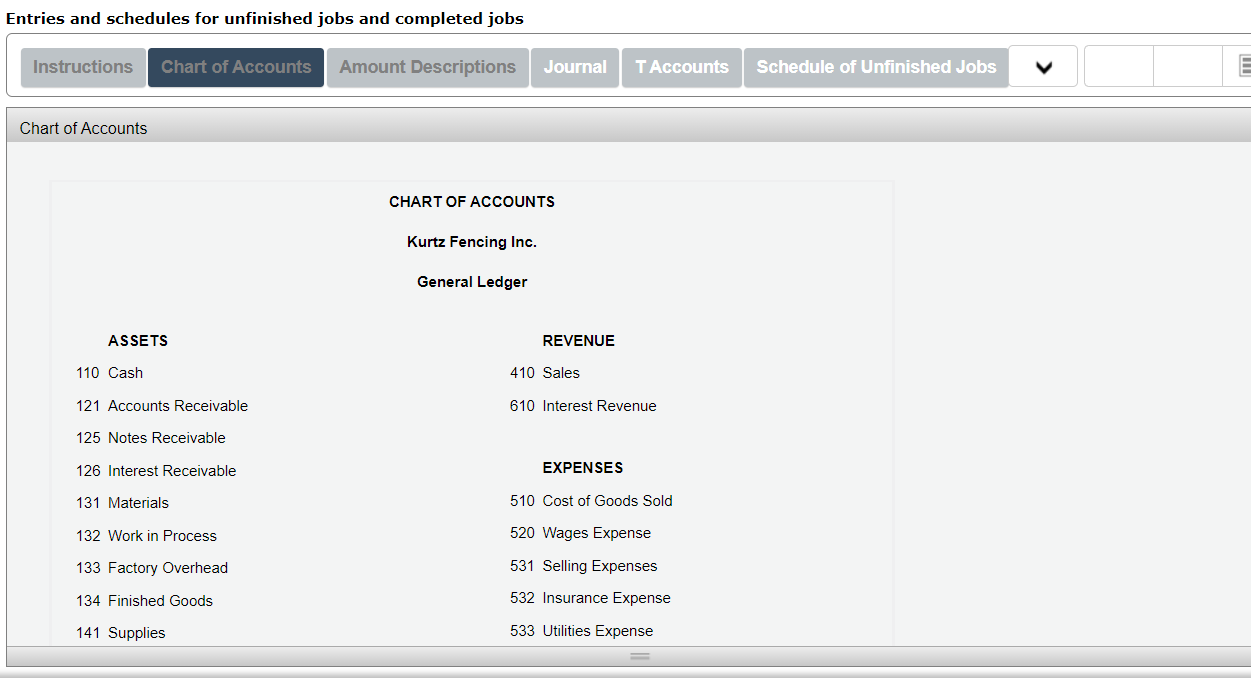The width and height of the screenshot is (1251, 696).
Task: Click the vertical scrollbar on the right
Action: pyautogui.click(x=1246, y=400)
